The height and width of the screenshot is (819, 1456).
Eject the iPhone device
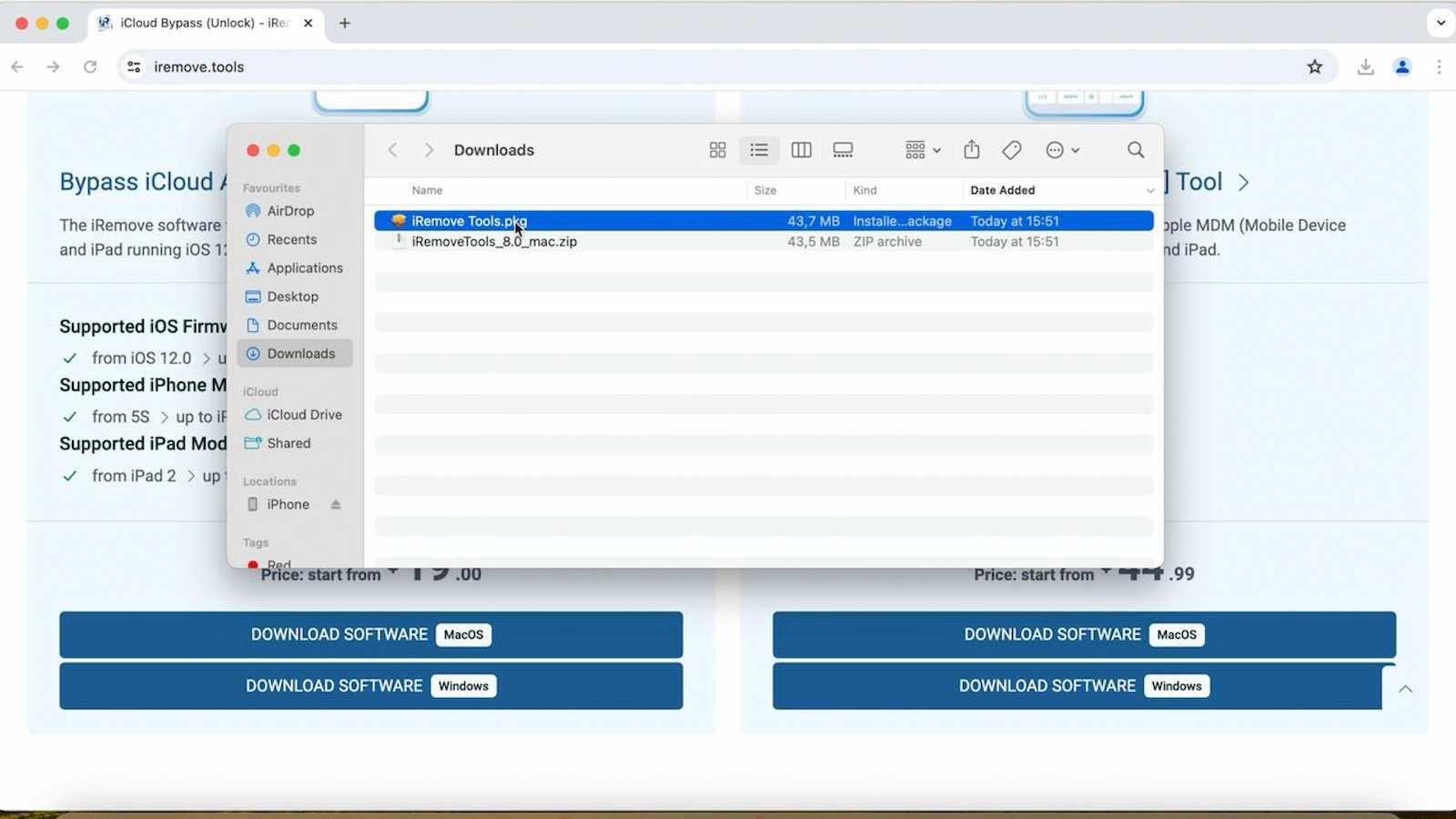[x=336, y=504]
